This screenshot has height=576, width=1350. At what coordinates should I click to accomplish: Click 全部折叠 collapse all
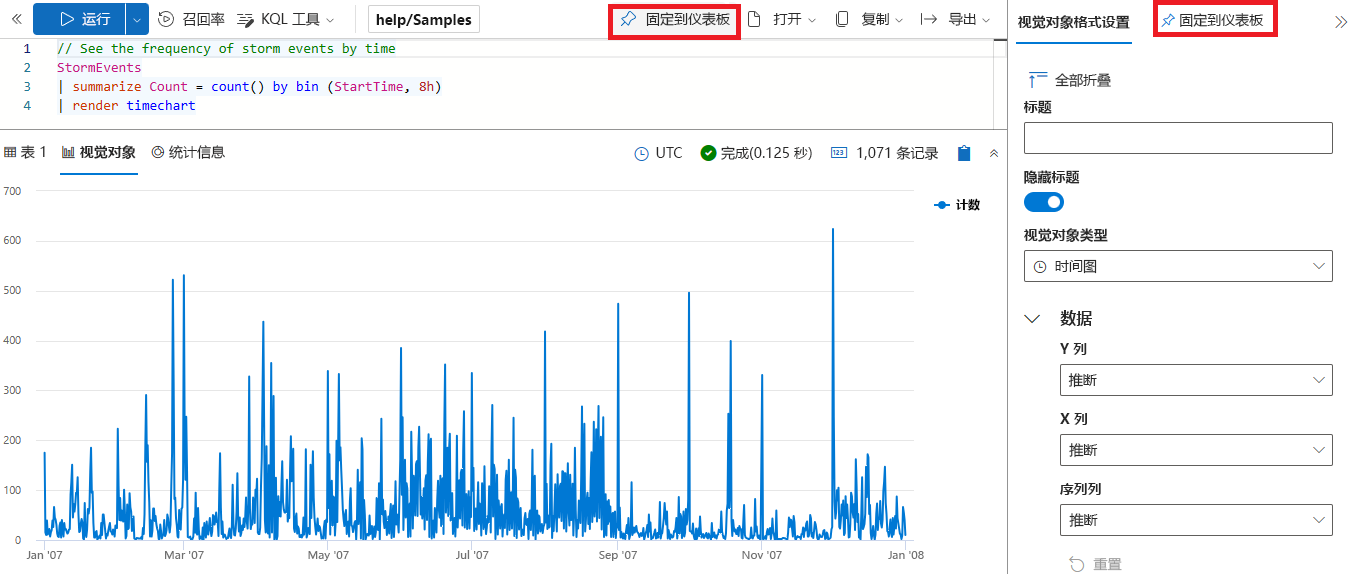(1070, 80)
